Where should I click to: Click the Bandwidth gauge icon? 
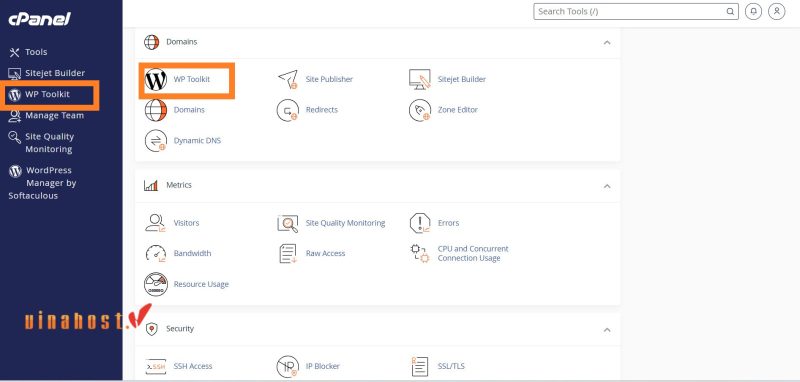pyautogui.click(x=156, y=253)
